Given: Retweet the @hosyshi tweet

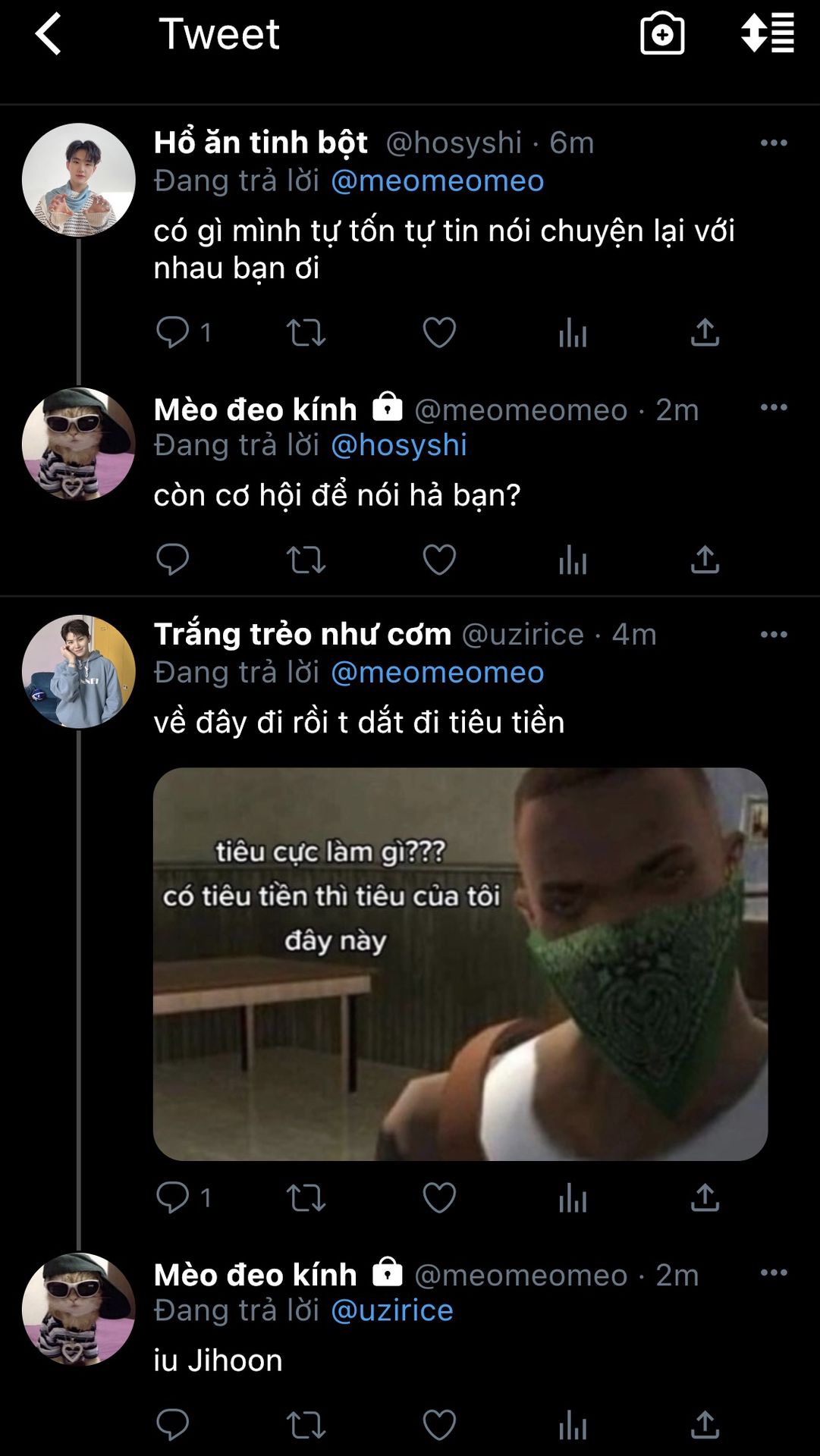Looking at the screenshot, I should coord(306,332).
